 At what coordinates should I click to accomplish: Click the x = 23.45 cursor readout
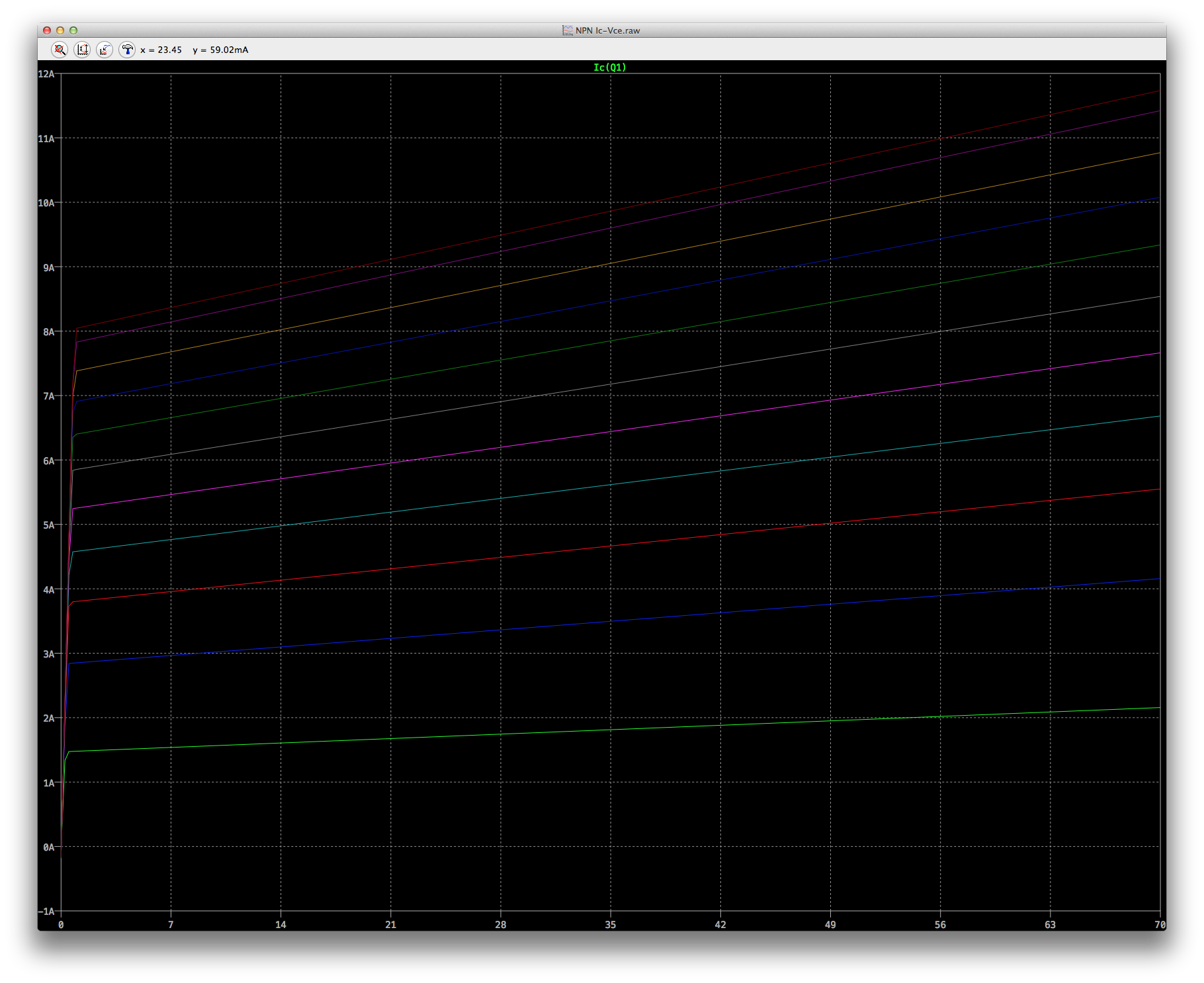[x=161, y=50]
